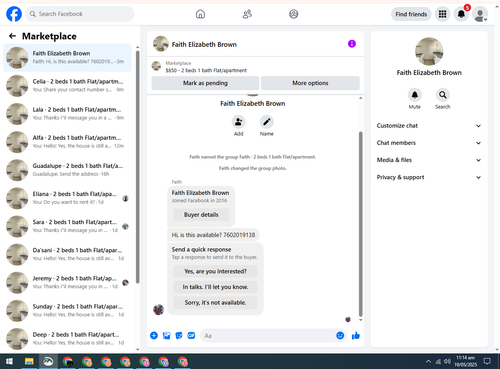The image size is (500, 369).
Task: Open more actions plus icon in composer
Action: point(154,335)
